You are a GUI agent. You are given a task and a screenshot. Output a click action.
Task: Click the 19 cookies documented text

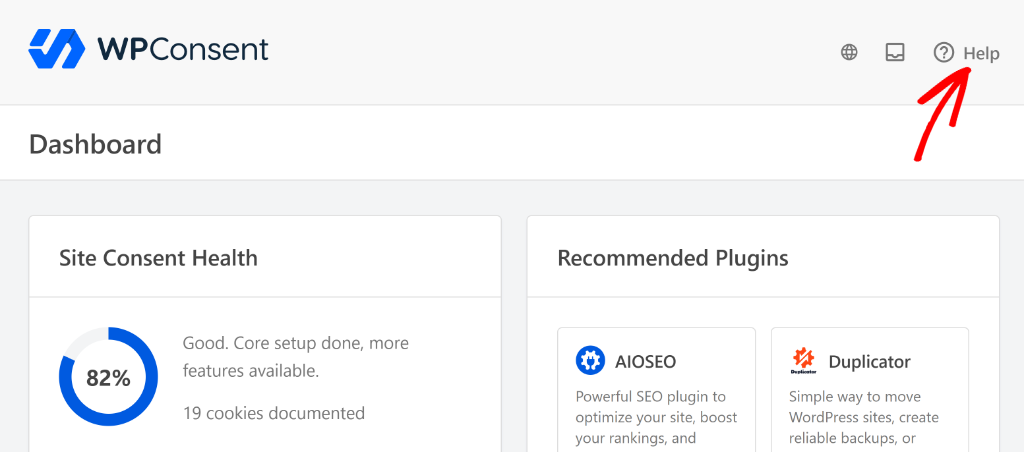274,413
